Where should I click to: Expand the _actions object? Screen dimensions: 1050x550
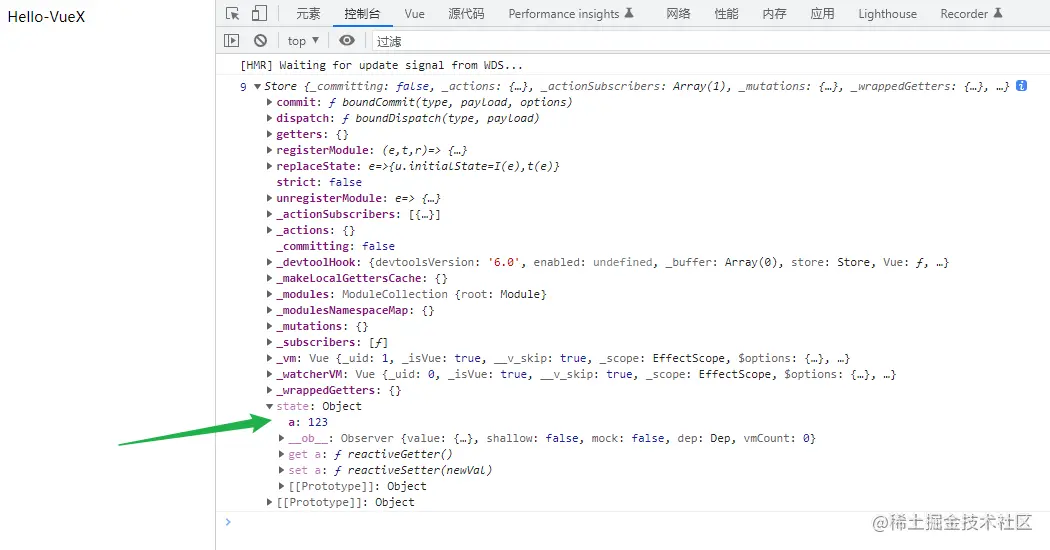click(269, 230)
